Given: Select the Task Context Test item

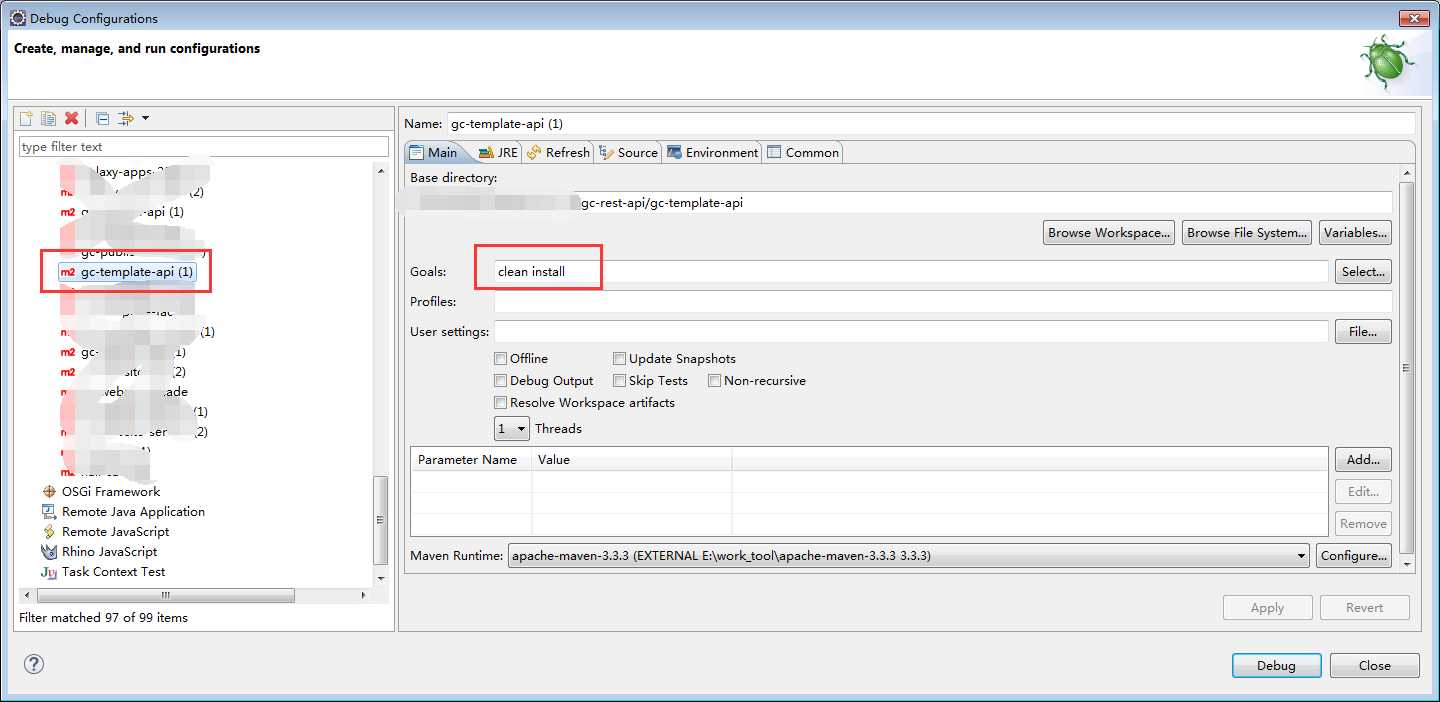Looking at the screenshot, I should tap(113, 571).
